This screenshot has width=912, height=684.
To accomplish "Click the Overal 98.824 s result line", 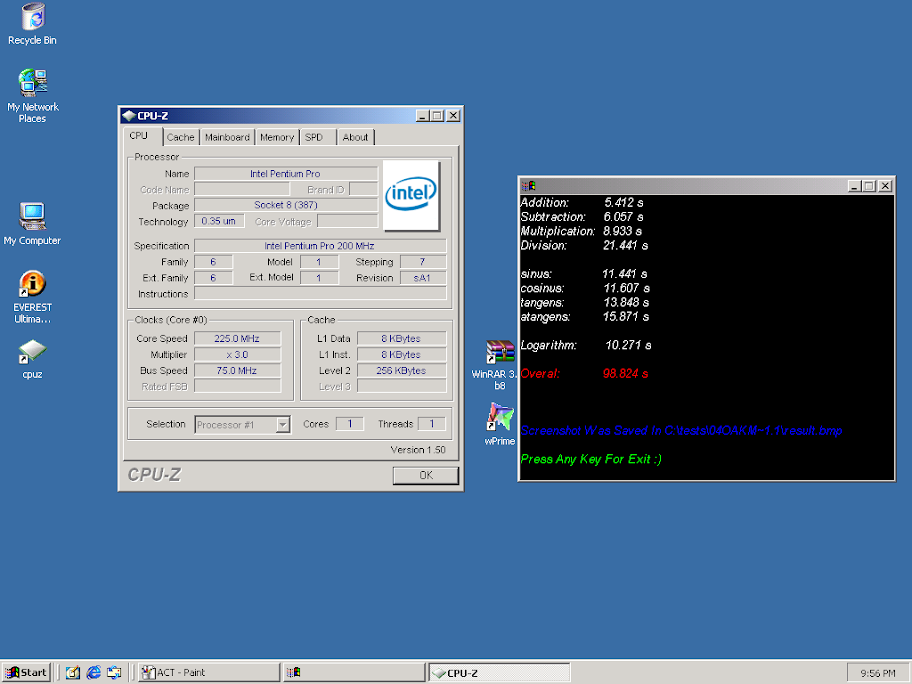I will [584, 373].
